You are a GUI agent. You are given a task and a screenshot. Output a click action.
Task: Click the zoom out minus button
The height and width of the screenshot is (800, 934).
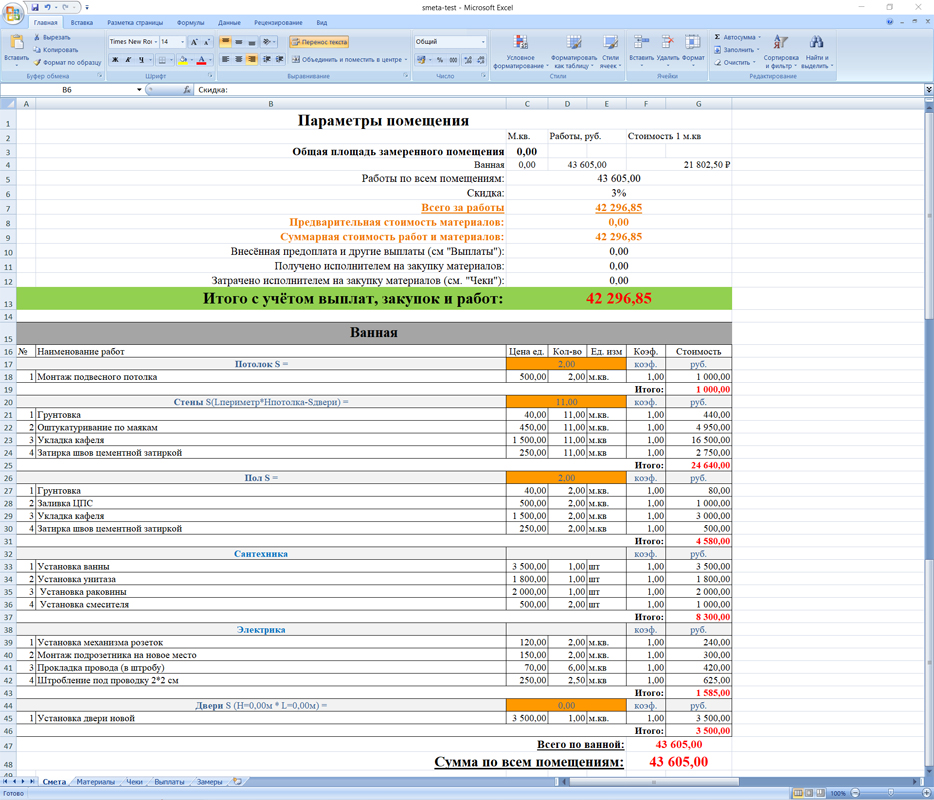pyautogui.click(x=855, y=793)
